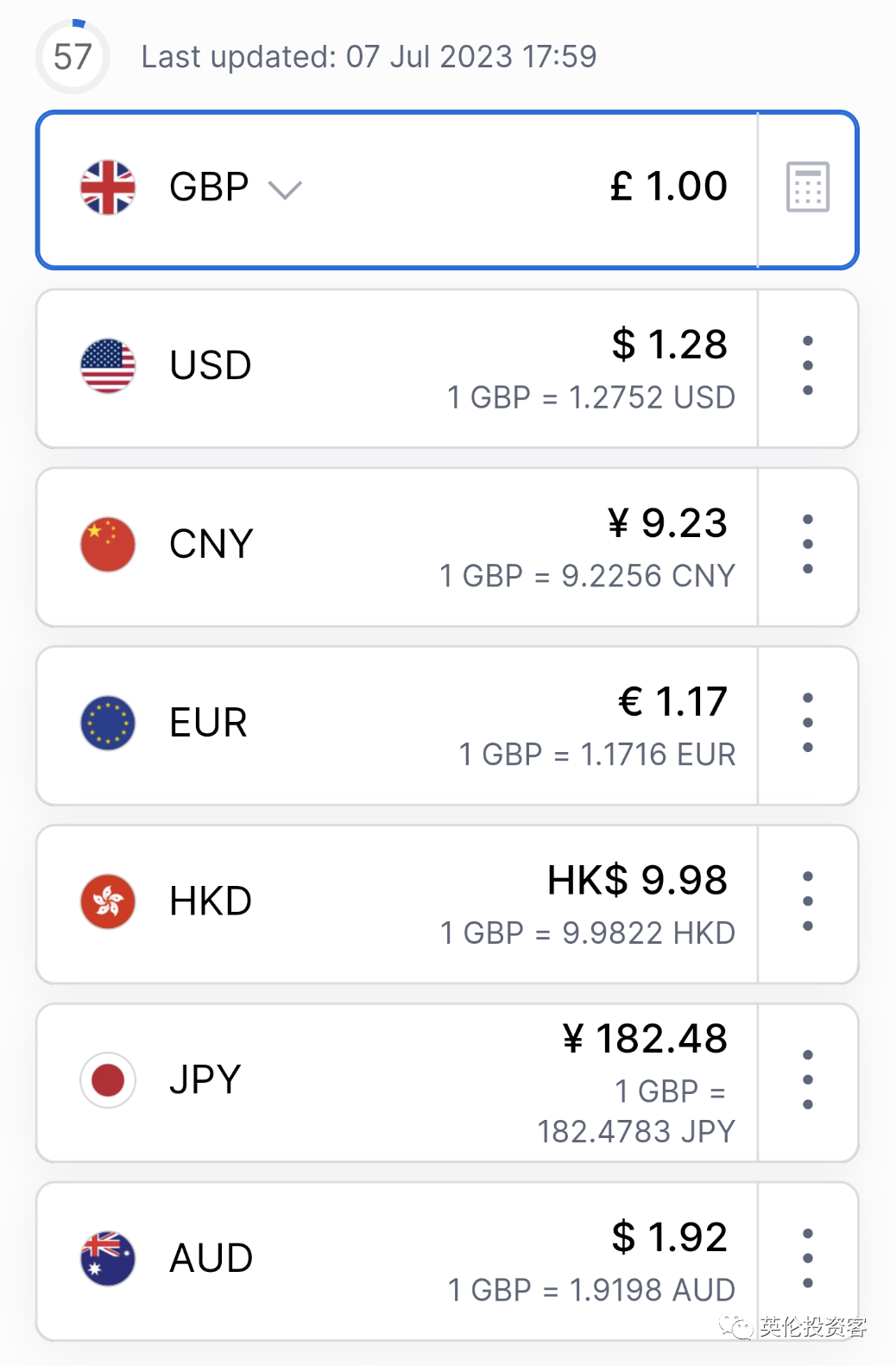
Task: Open the three-dot menu for JPY
Action: tap(808, 1080)
